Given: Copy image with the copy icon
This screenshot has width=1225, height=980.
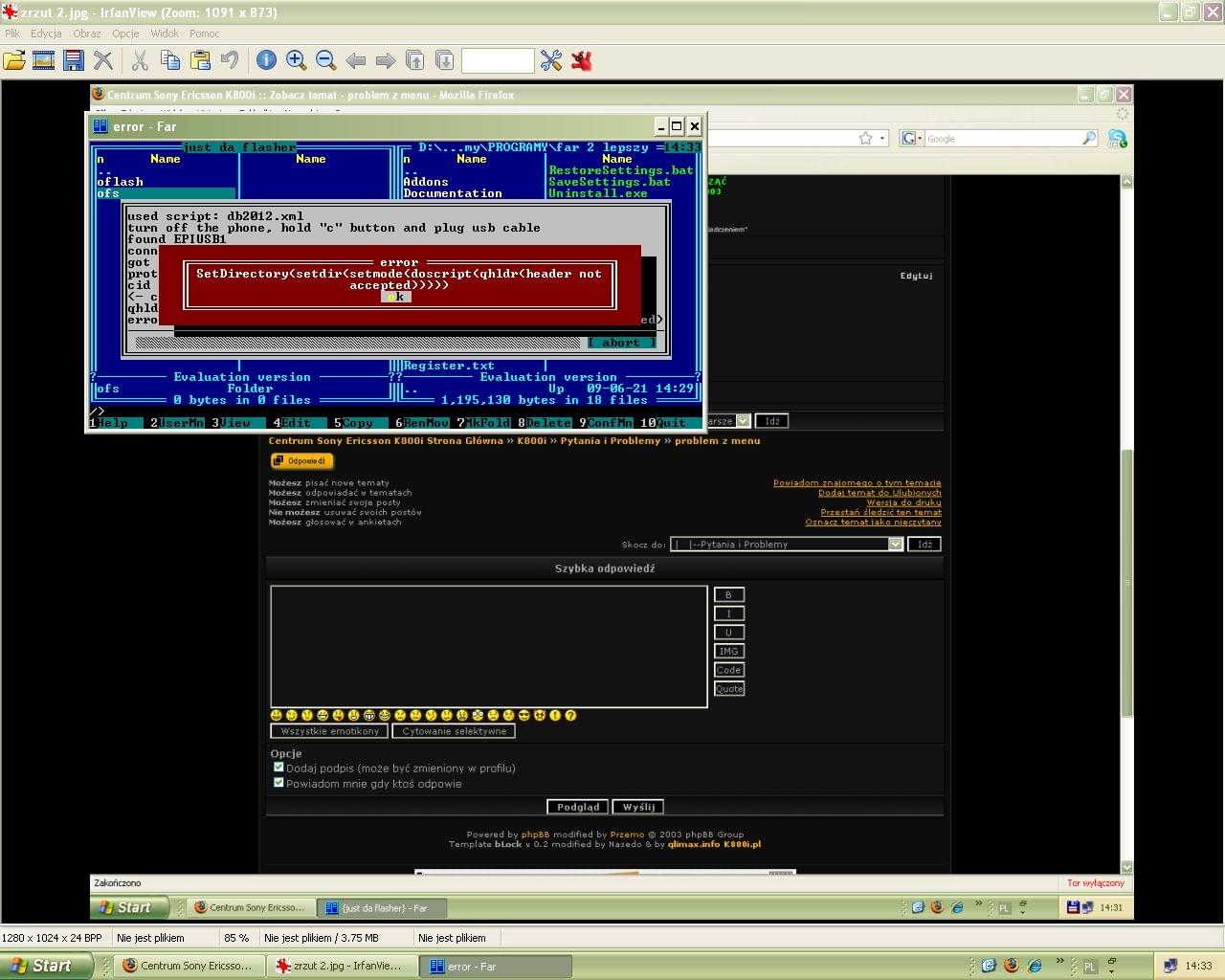Looking at the screenshot, I should tap(170, 60).
